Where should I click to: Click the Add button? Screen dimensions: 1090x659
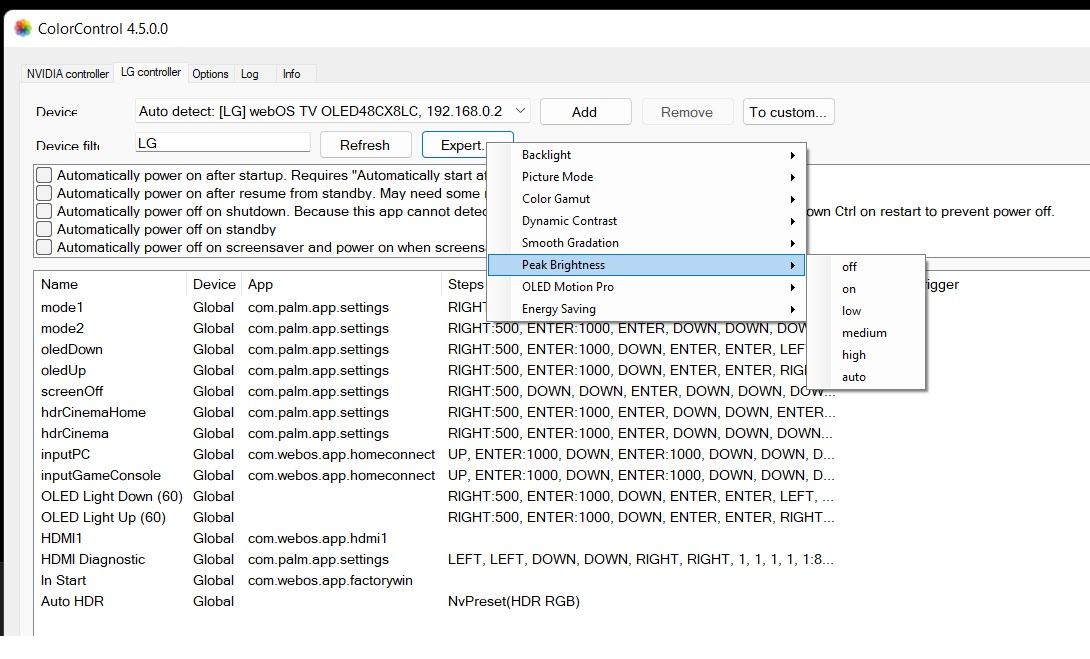pyautogui.click(x=585, y=112)
